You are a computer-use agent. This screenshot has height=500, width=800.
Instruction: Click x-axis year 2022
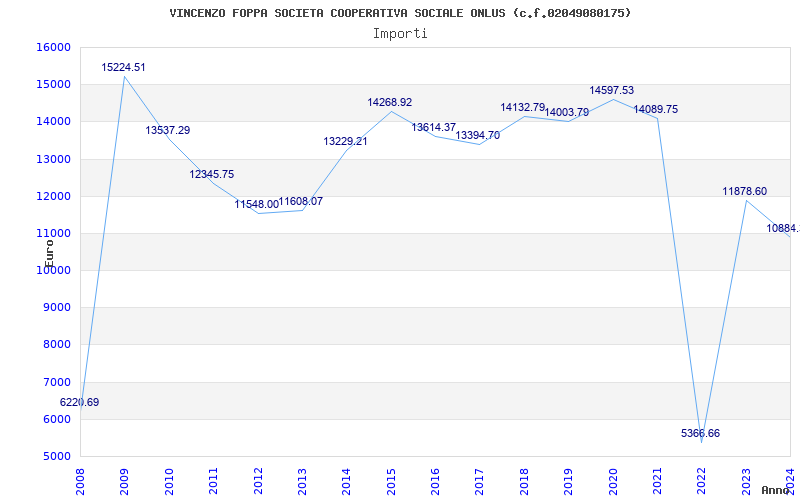coord(702,481)
